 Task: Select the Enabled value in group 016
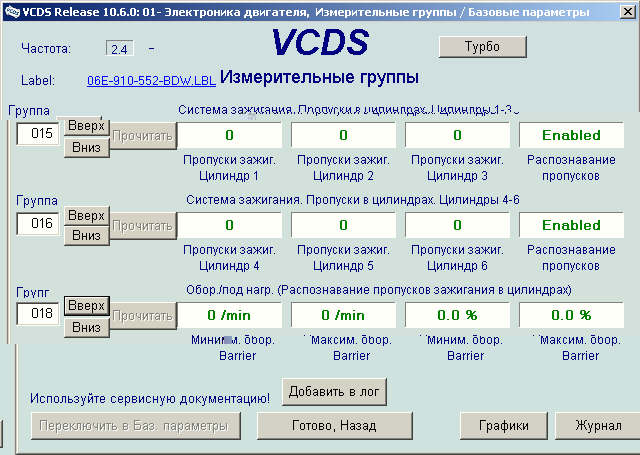571,225
